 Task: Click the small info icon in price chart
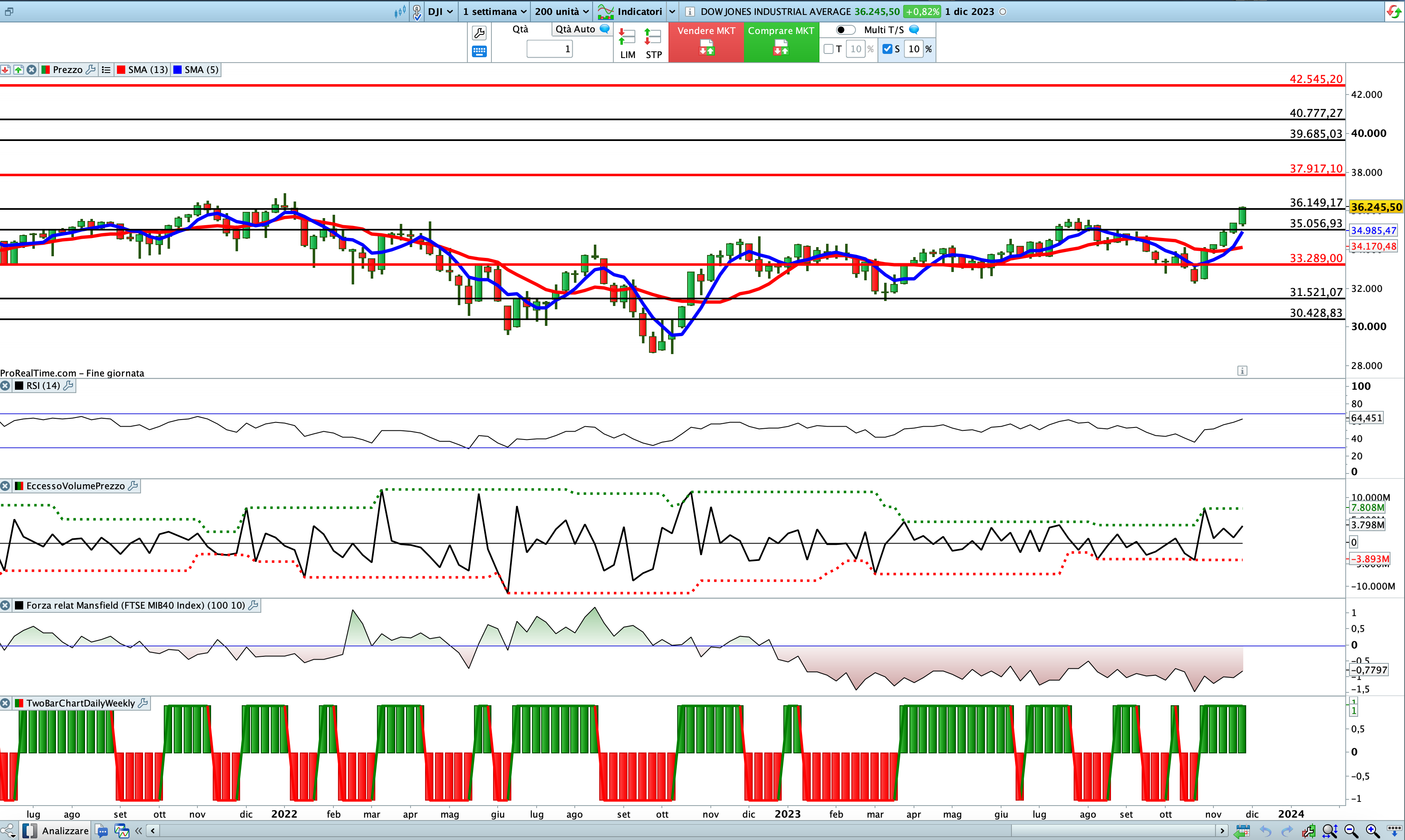[x=1242, y=370]
